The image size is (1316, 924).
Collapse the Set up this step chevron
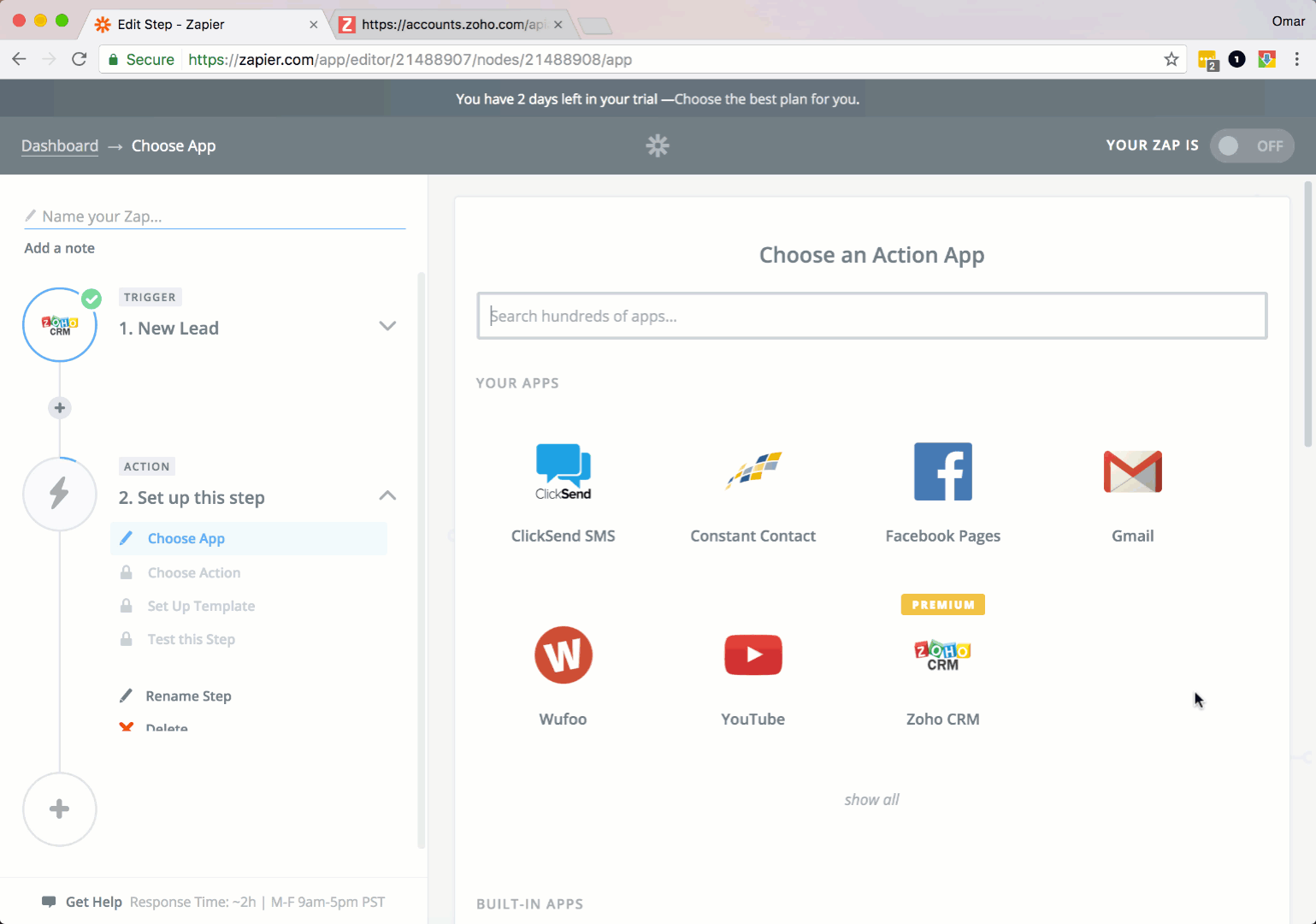(387, 495)
